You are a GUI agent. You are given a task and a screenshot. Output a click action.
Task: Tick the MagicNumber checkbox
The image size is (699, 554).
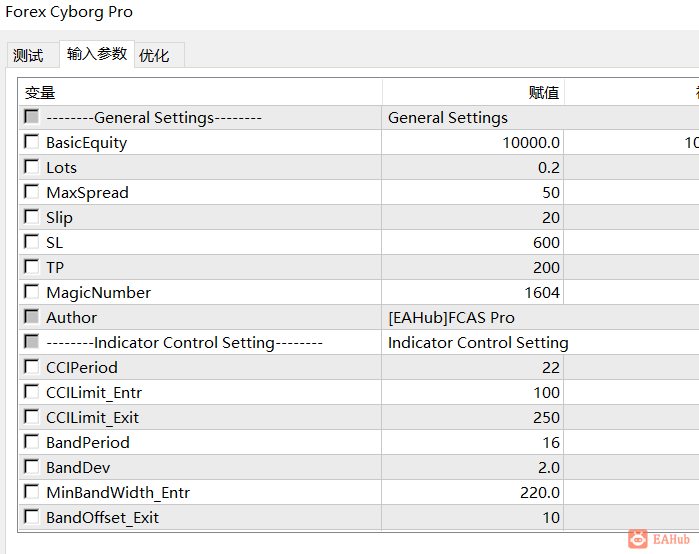pos(32,292)
